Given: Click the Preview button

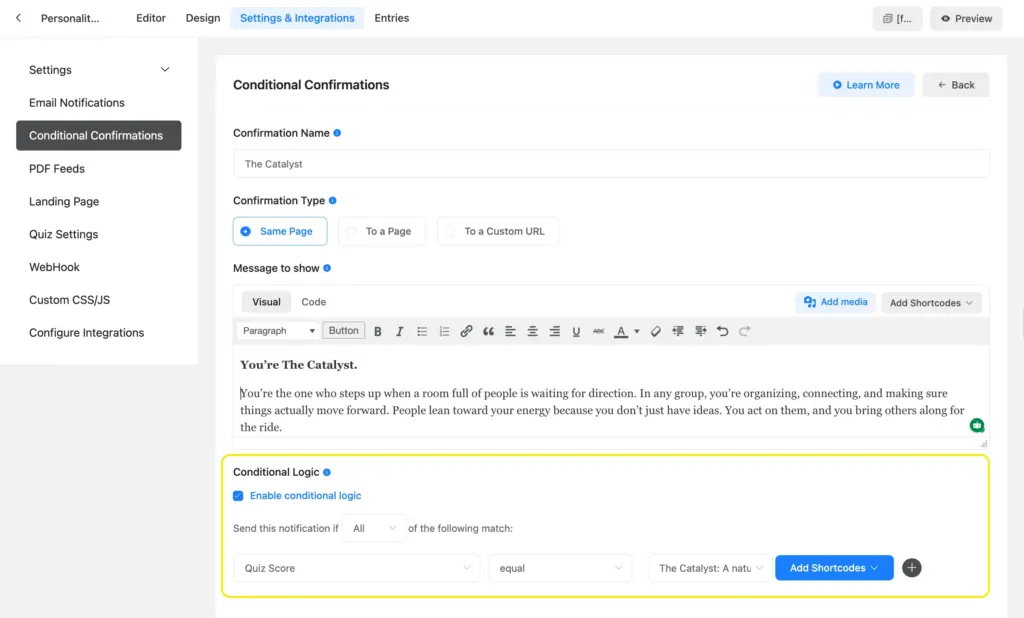Looking at the screenshot, I should (x=966, y=18).
